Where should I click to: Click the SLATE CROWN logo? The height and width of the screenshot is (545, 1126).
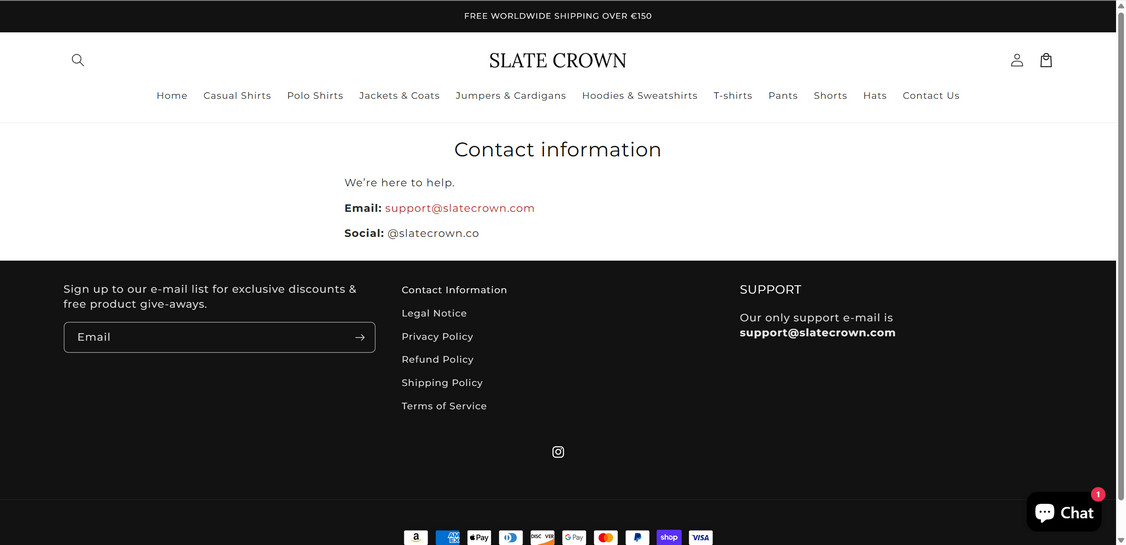coord(558,60)
